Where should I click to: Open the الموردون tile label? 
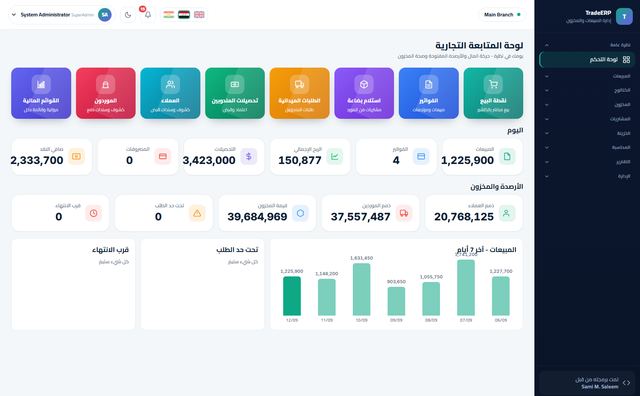[x=106, y=100]
